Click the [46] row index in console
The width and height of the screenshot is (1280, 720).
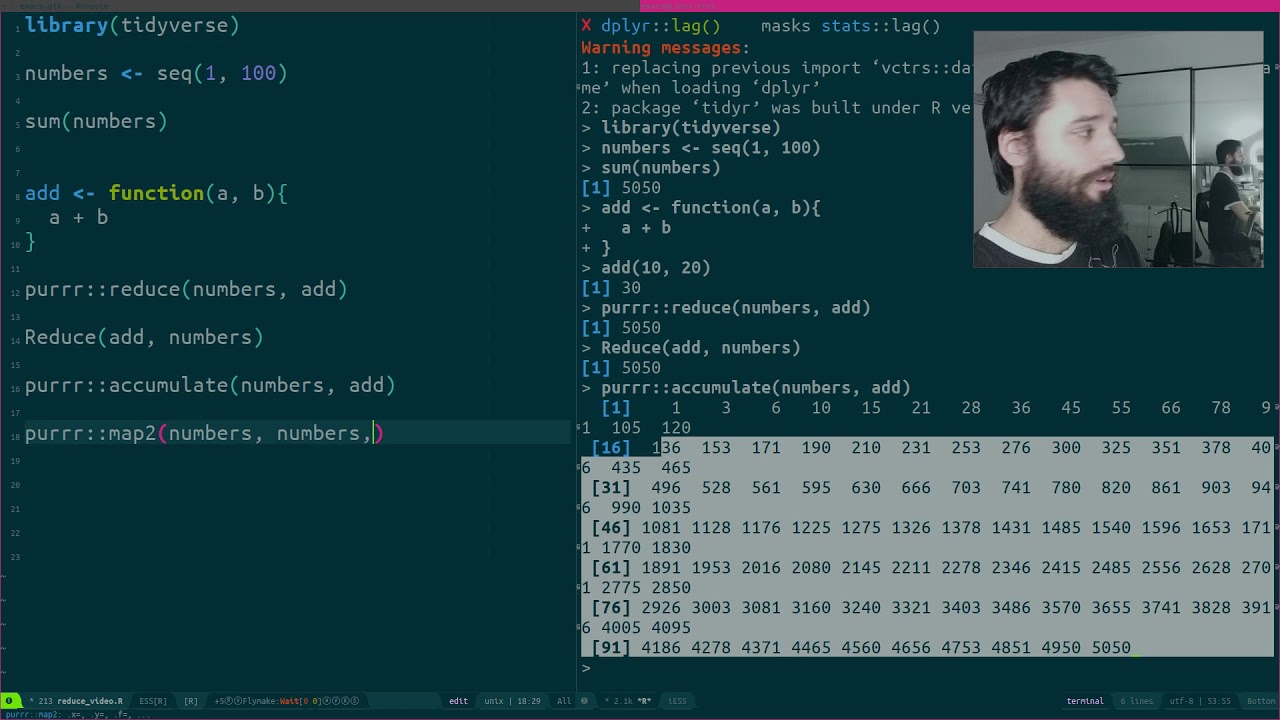pyautogui.click(x=611, y=527)
